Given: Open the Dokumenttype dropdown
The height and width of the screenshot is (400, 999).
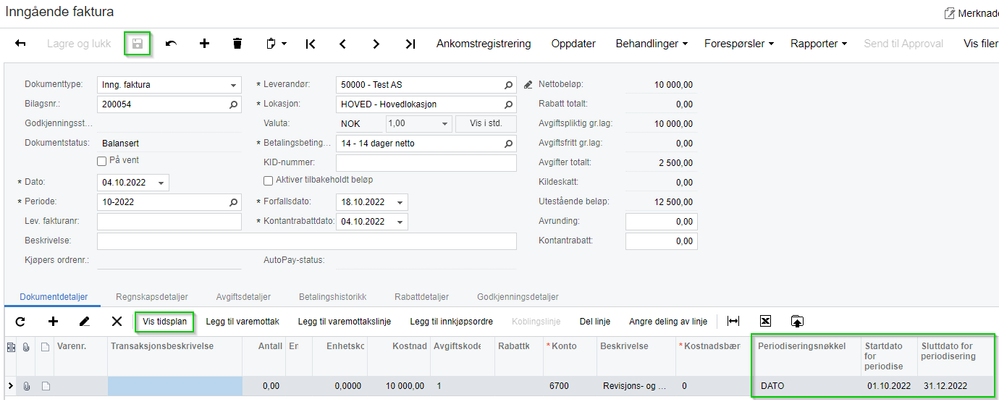Looking at the screenshot, I should 233,85.
